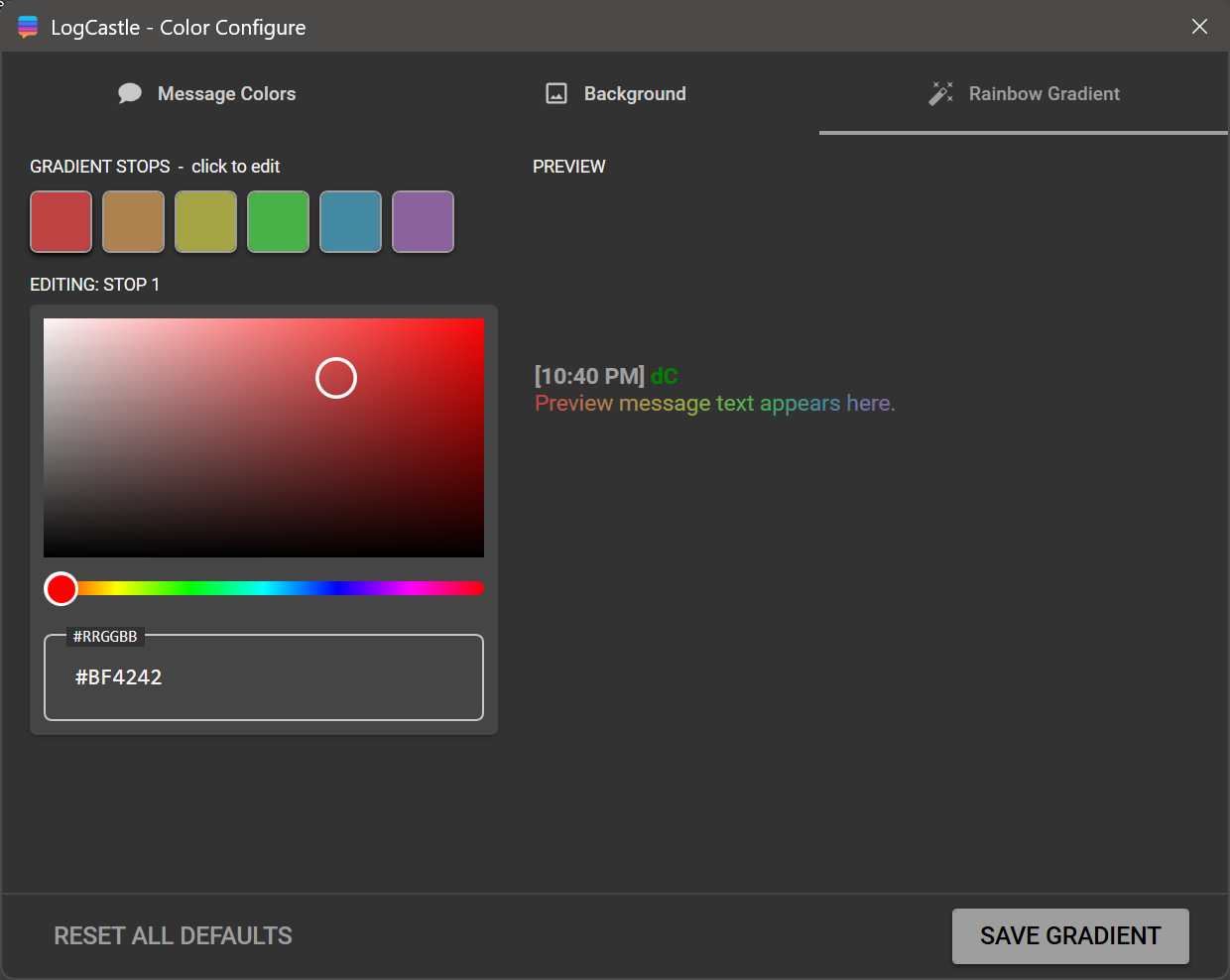The height and width of the screenshot is (980, 1230).
Task: Click the LogCastle logo in the title bar
Action: pyautogui.click(x=28, y=26)
